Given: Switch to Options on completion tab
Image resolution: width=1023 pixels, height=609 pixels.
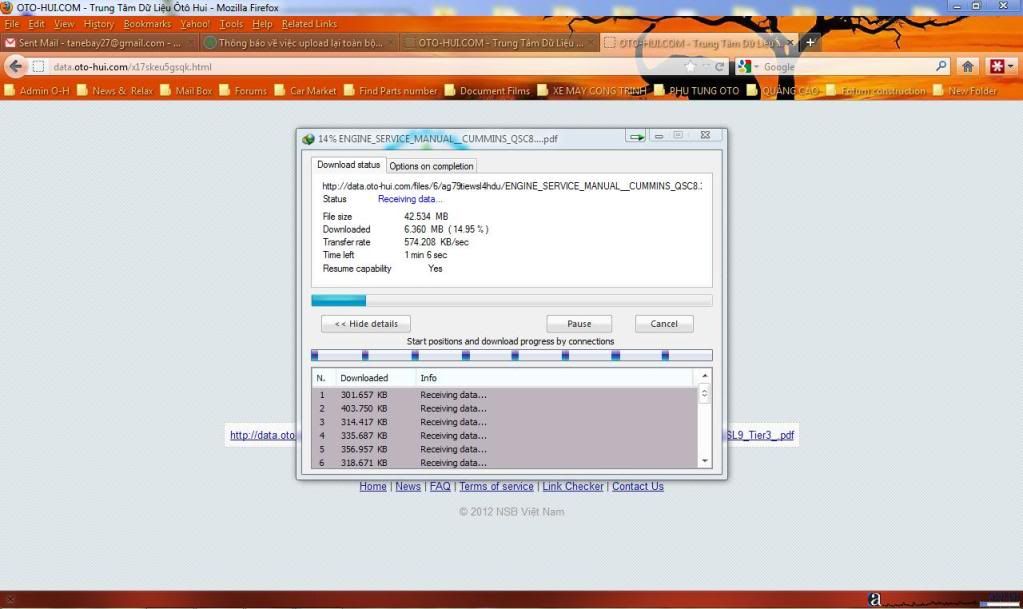Looking at the screenshot, I should [431, 166].
